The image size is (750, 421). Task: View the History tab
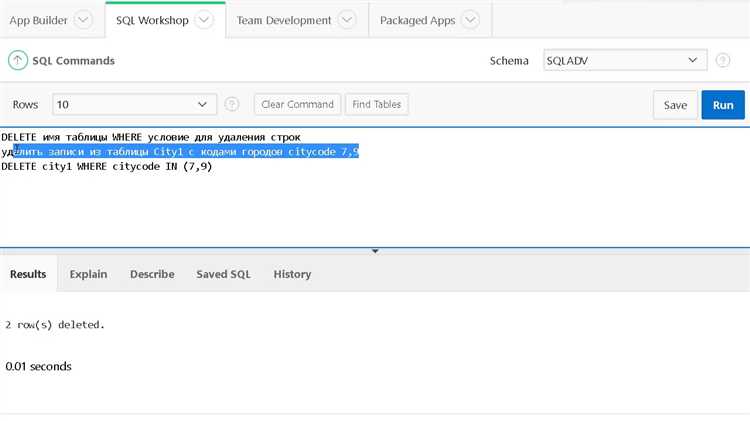(x=292, y=274)
